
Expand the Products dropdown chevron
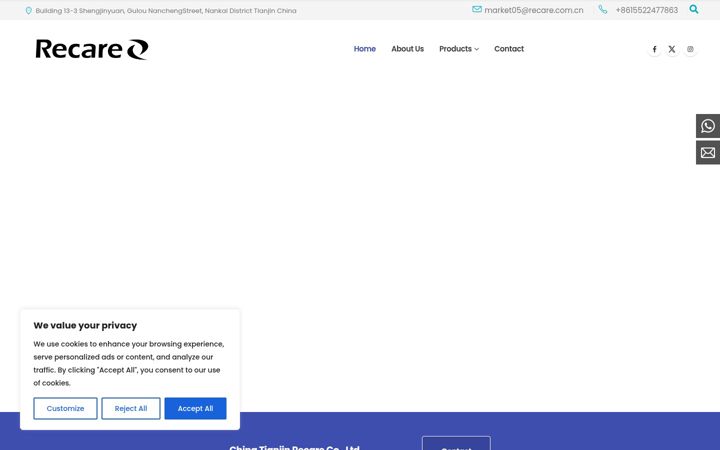(x=477, y=49)
